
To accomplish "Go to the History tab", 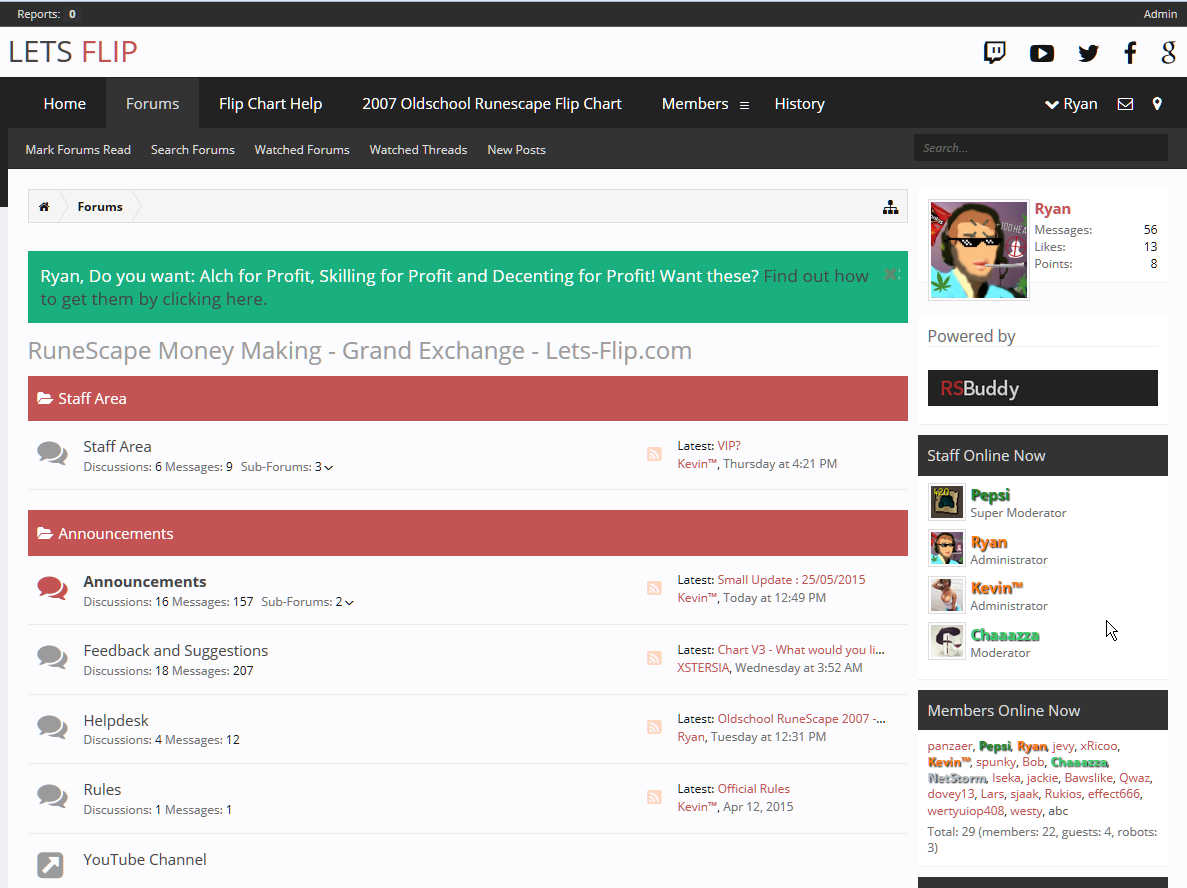I will pyautogui.click(x=799, y=104).
